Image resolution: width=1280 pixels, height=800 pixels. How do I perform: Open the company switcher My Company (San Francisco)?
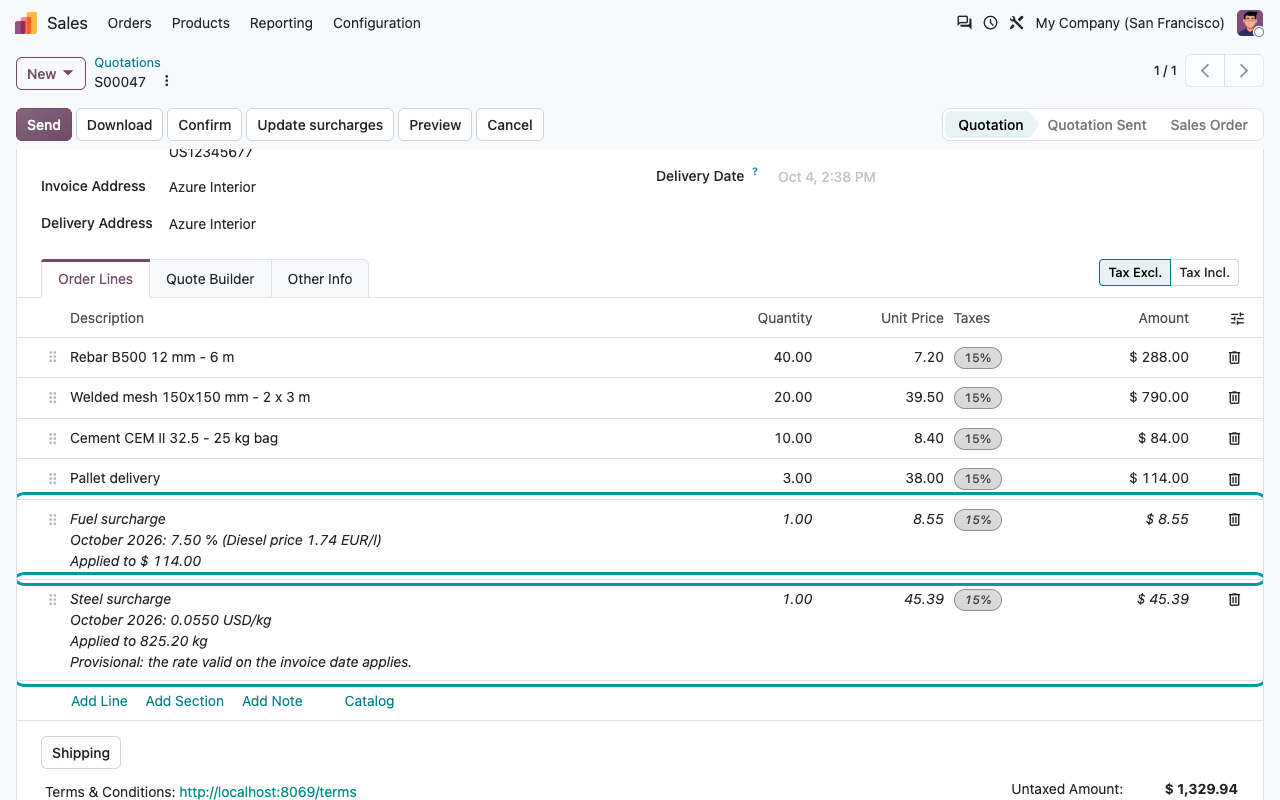click(1130, 23)
